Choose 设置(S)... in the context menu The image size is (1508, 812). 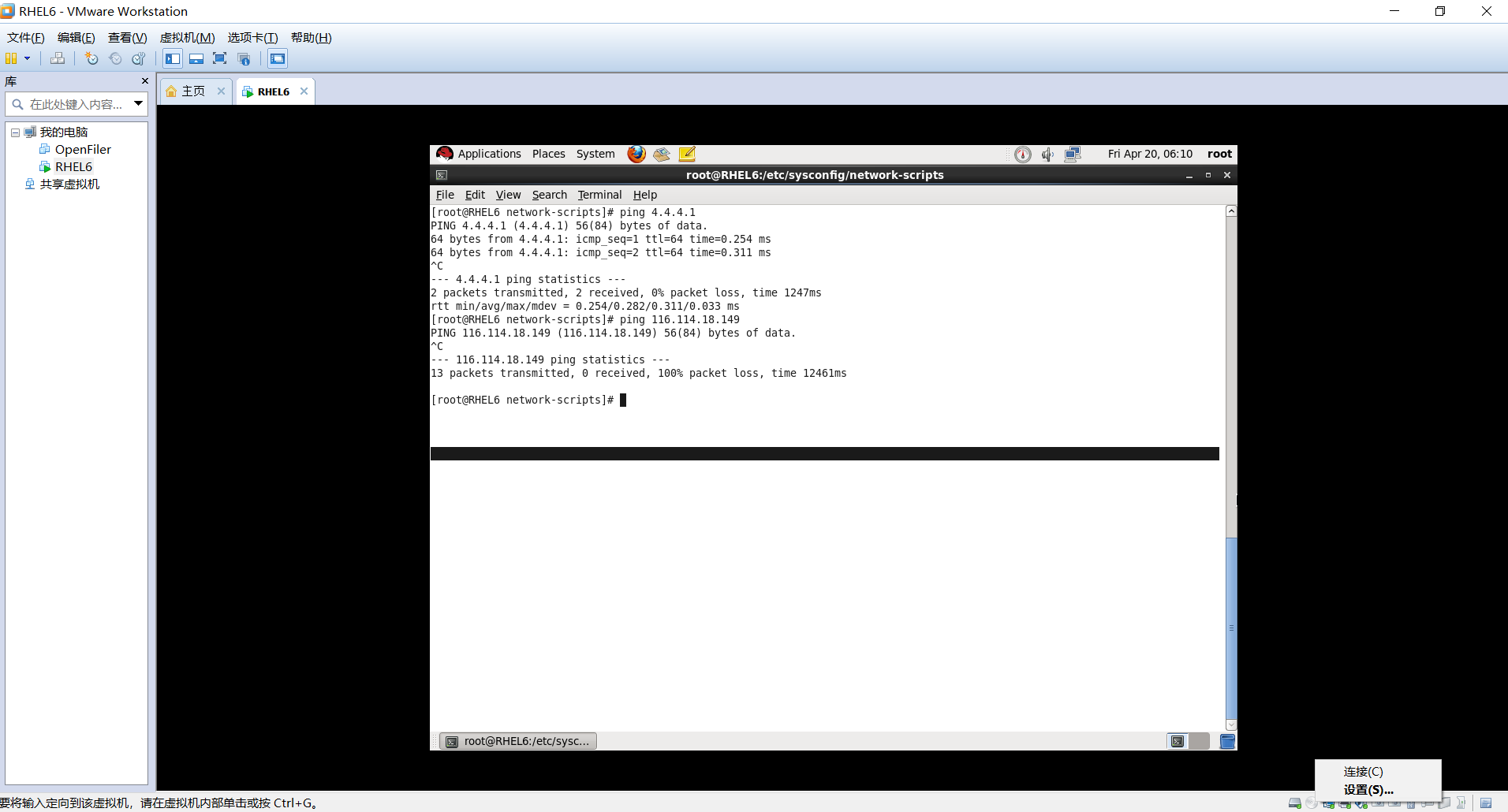(1368, 790)
